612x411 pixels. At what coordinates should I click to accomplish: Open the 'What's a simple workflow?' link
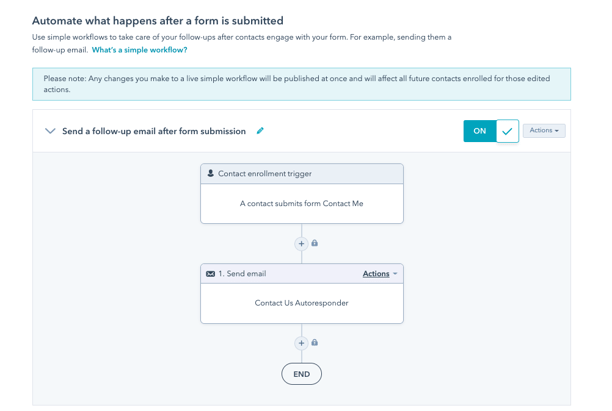coord(139,50)
